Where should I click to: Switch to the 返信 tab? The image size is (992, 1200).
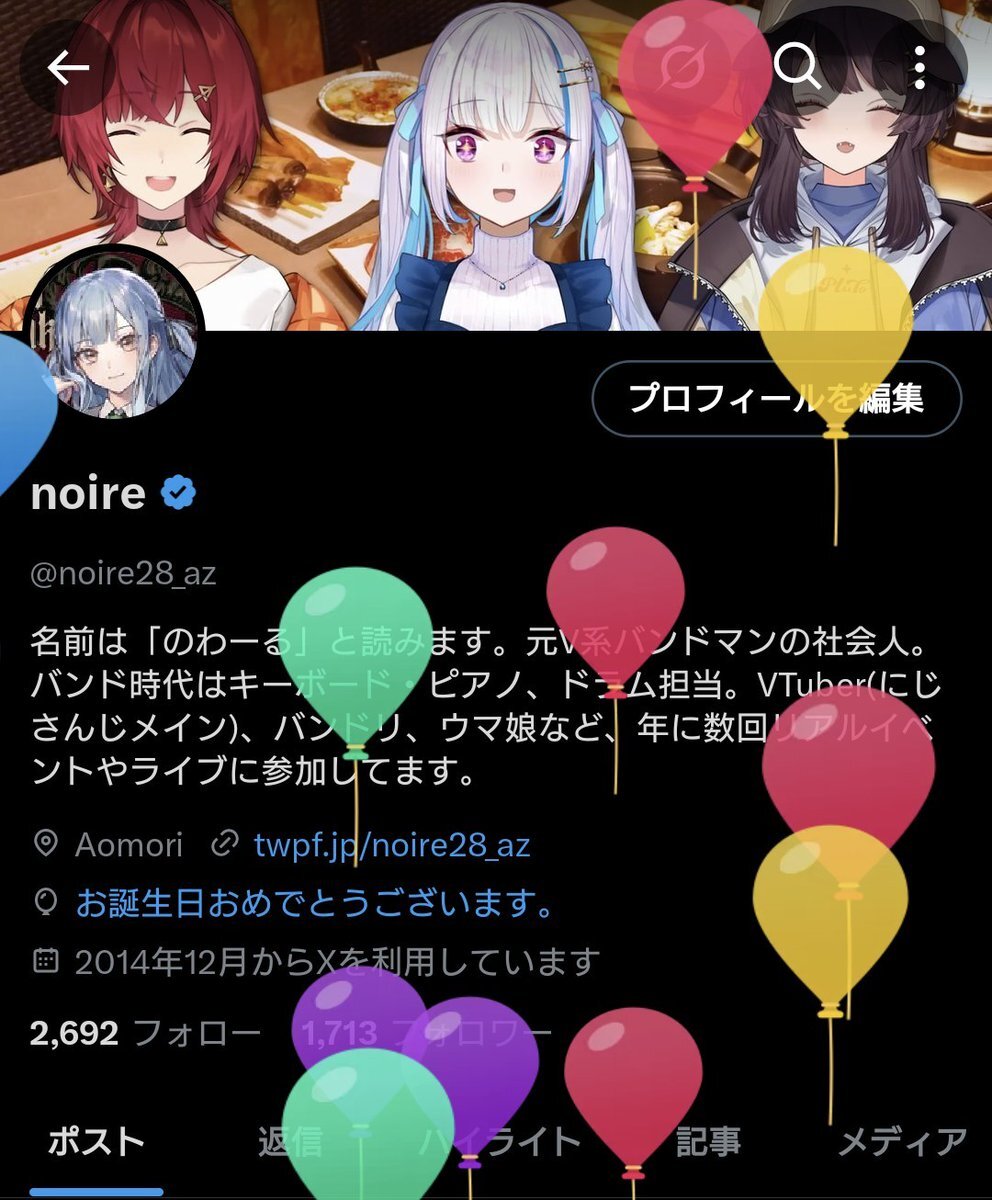pos(290,1142)
